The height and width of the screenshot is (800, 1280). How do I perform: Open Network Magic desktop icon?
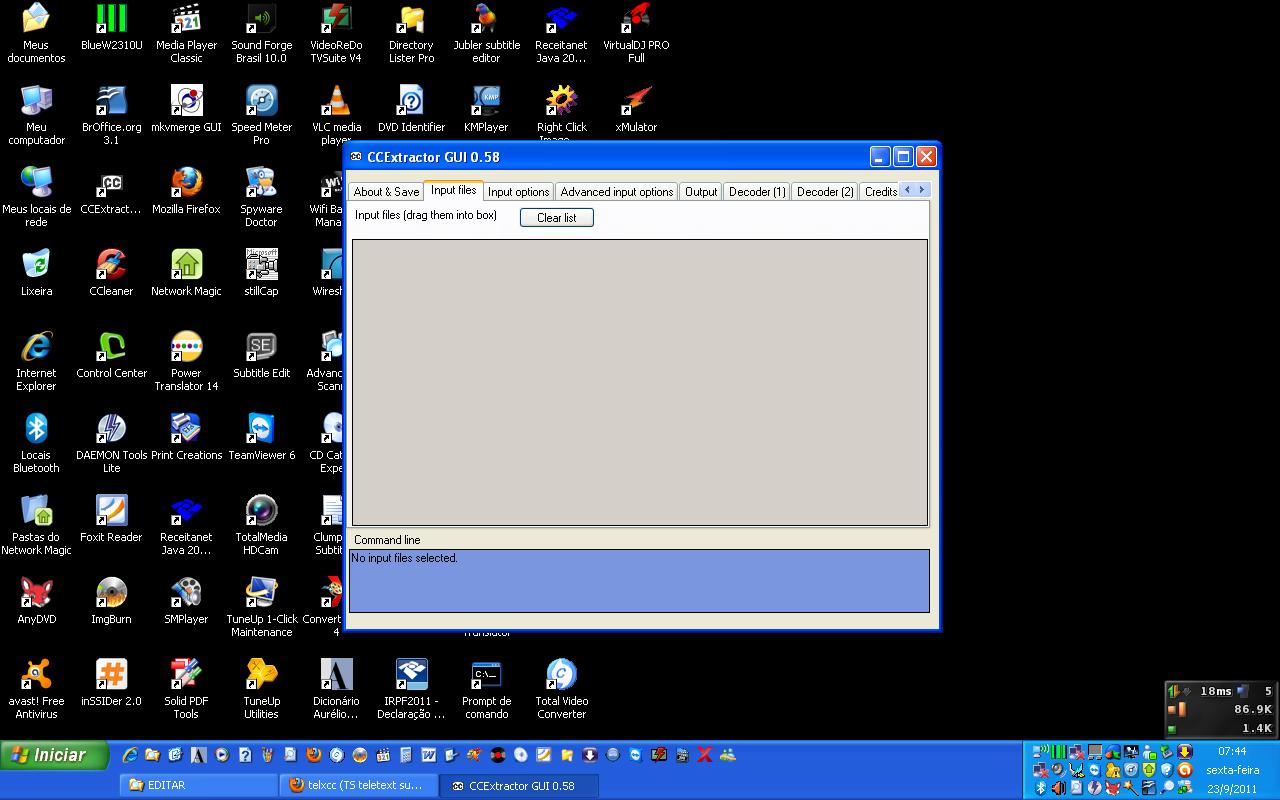coord(186,273)
